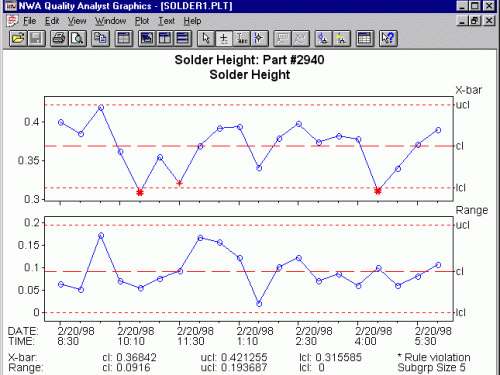Open the File menu
The image size is (500, 375).
click(29, 21)
